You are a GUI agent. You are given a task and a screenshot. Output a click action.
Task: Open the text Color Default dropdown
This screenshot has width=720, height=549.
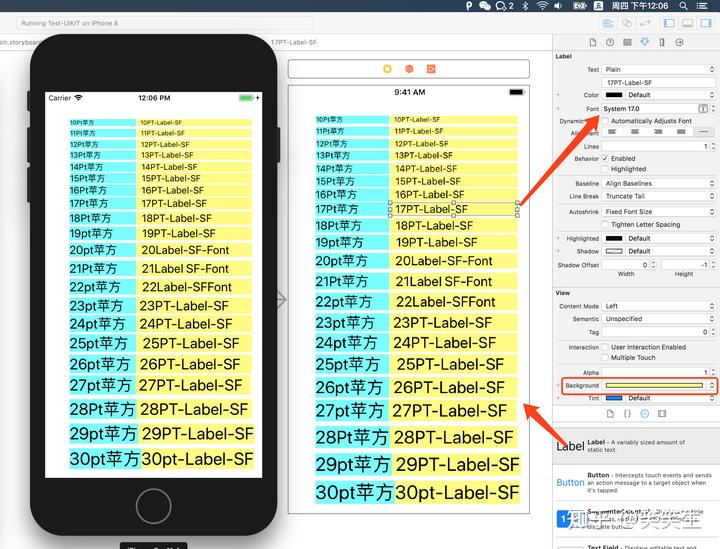click(x=670, y=95)
